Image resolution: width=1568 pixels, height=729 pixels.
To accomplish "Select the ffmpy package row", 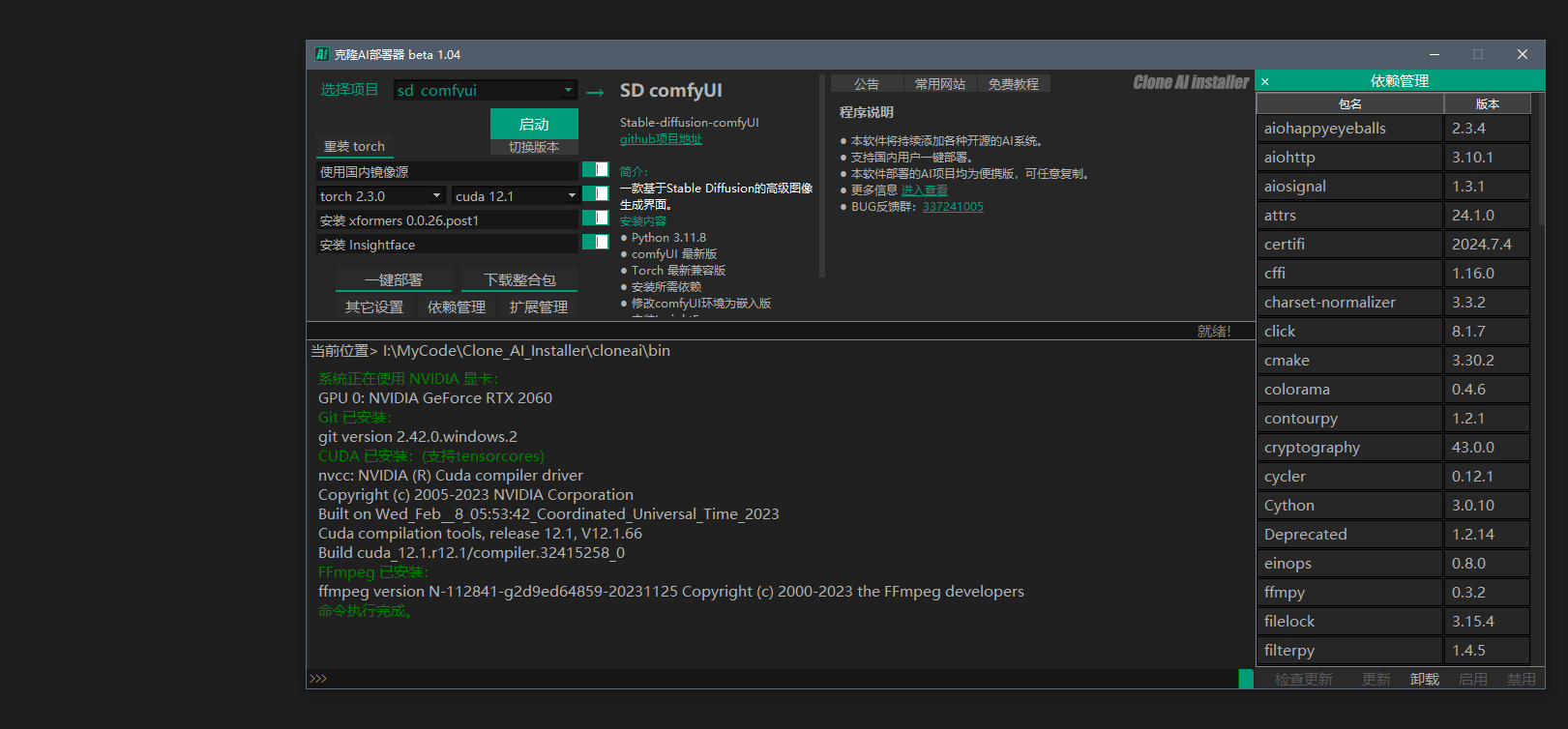I will coord(1394,593).
